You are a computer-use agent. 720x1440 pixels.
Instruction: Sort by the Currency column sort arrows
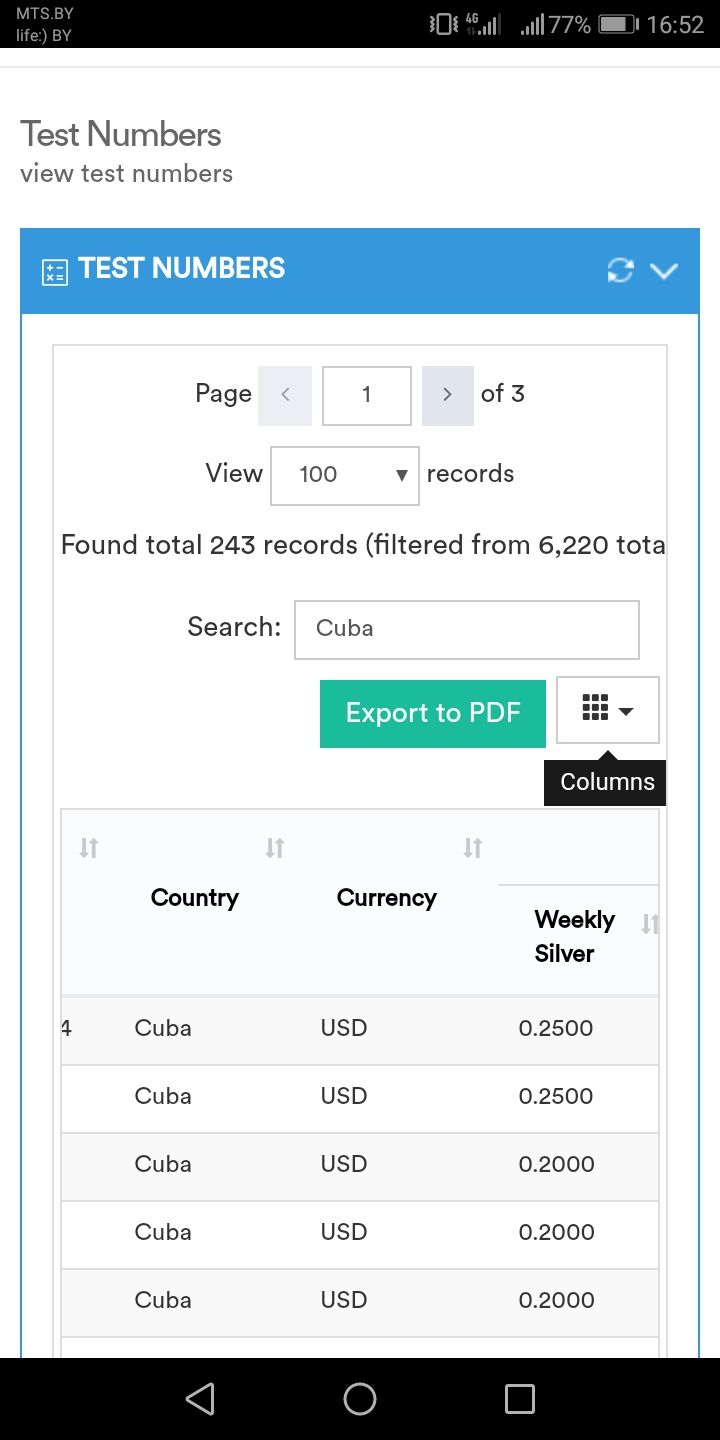tap(472, 848)
